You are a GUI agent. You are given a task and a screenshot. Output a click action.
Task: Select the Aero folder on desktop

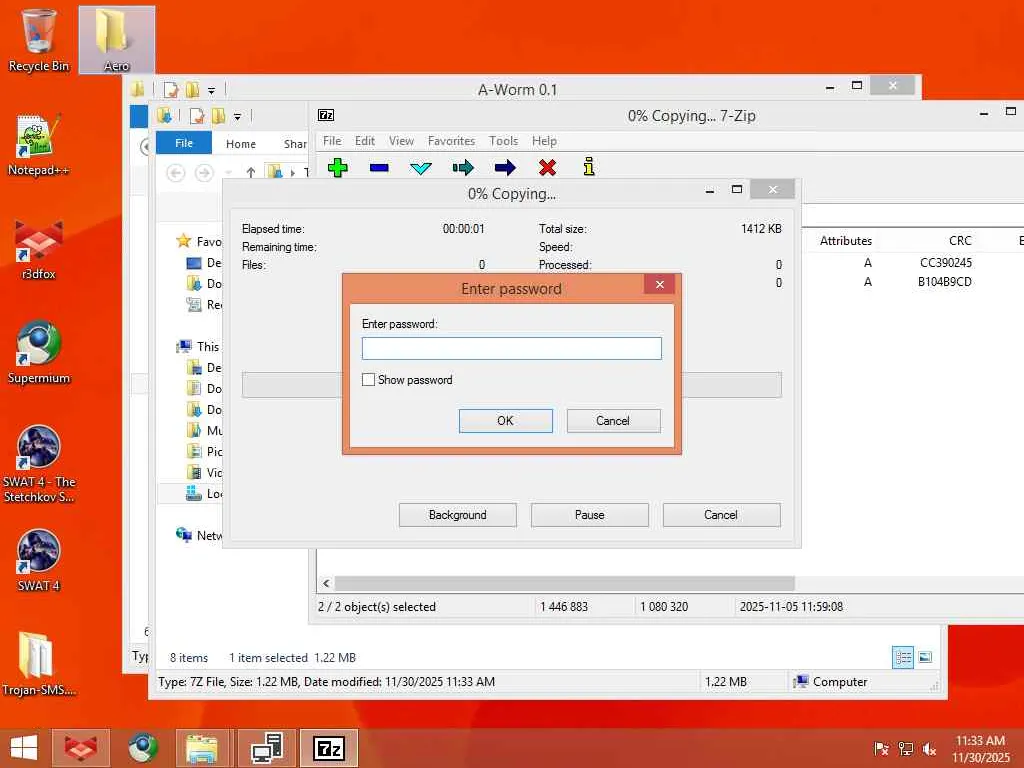coord(116,40)
